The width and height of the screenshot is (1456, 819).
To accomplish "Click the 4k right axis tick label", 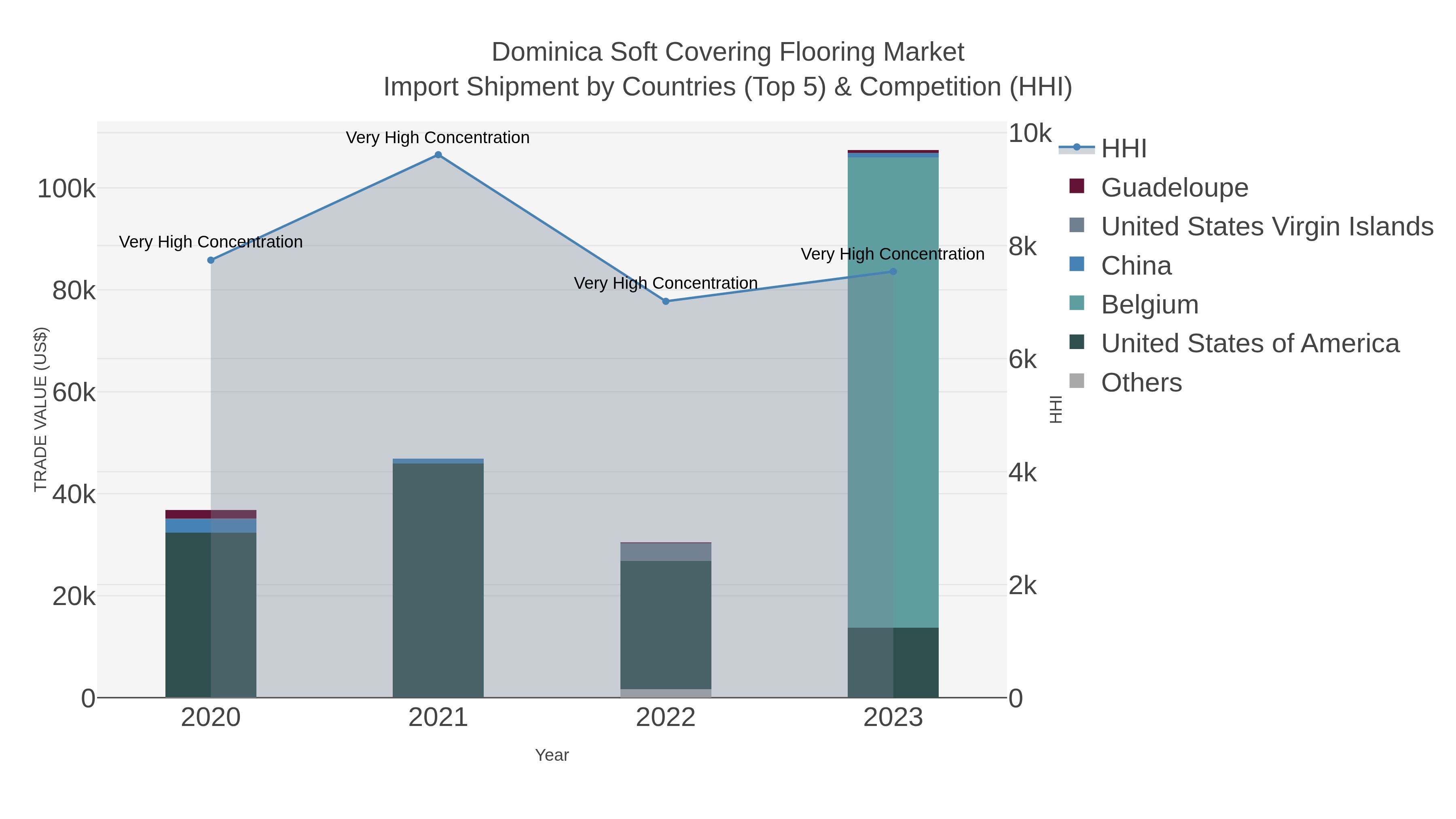I will [1023, 472].
